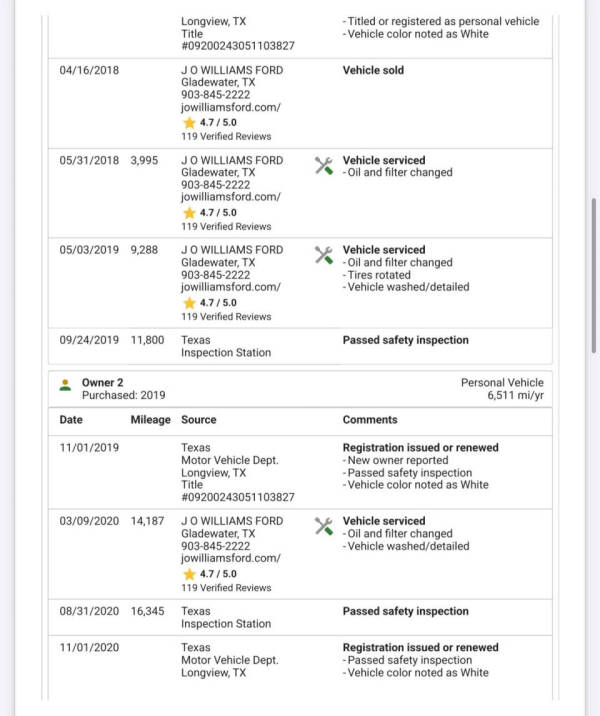The image size is (600, 716).
Task: Open jowilliamsford.com link in the 05/31/2018 entry
Action: tap(231, 196)
